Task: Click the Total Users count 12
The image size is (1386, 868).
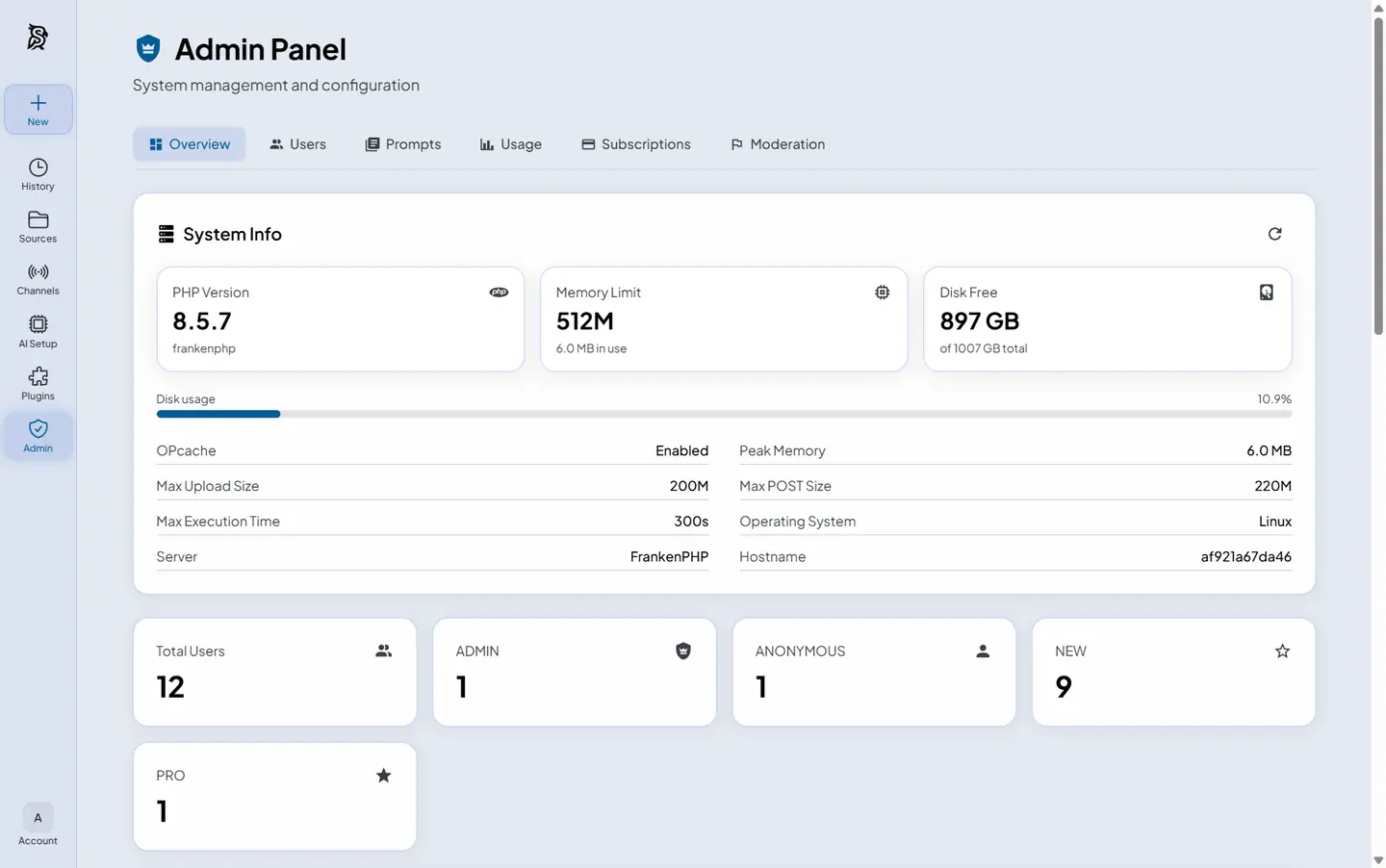Action: pos(170,687)
